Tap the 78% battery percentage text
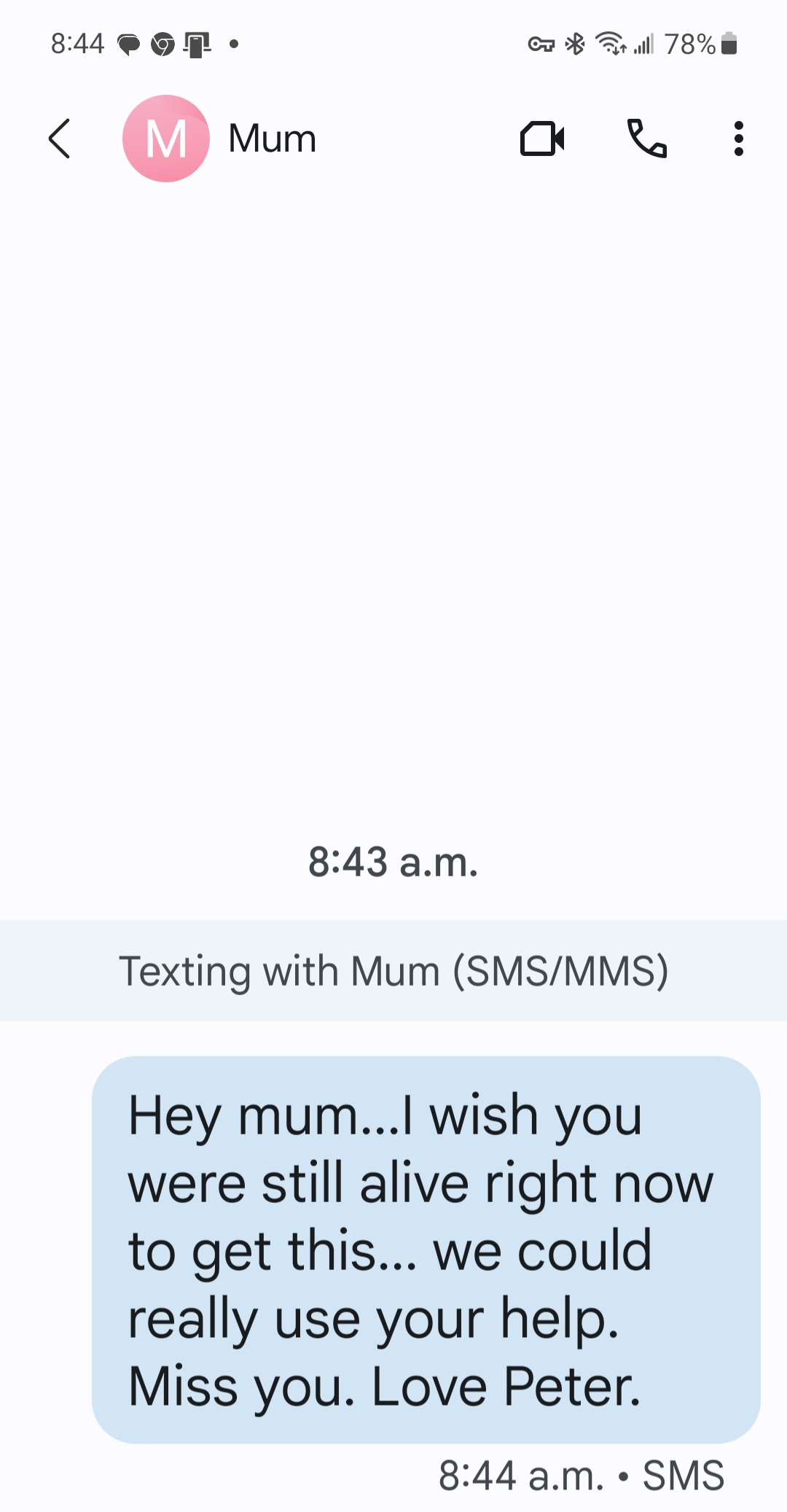Screen dimensions: 787x1512 [x=689, y=44]
